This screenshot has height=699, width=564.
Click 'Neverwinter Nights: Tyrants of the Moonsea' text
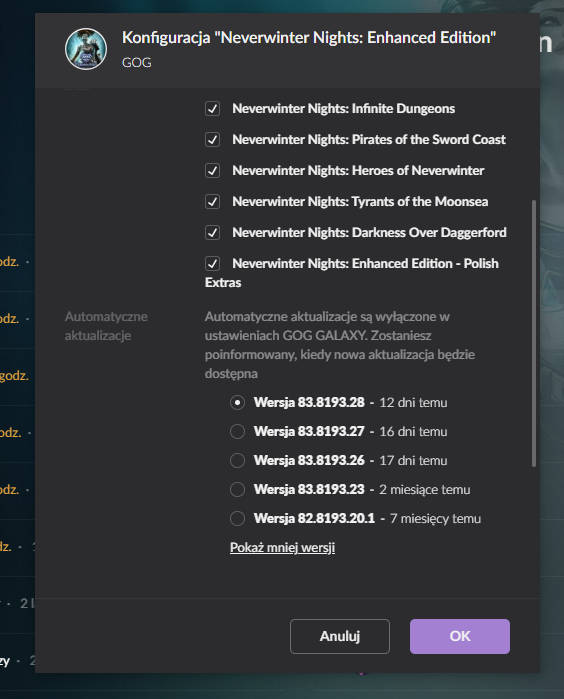click(360, 201)
